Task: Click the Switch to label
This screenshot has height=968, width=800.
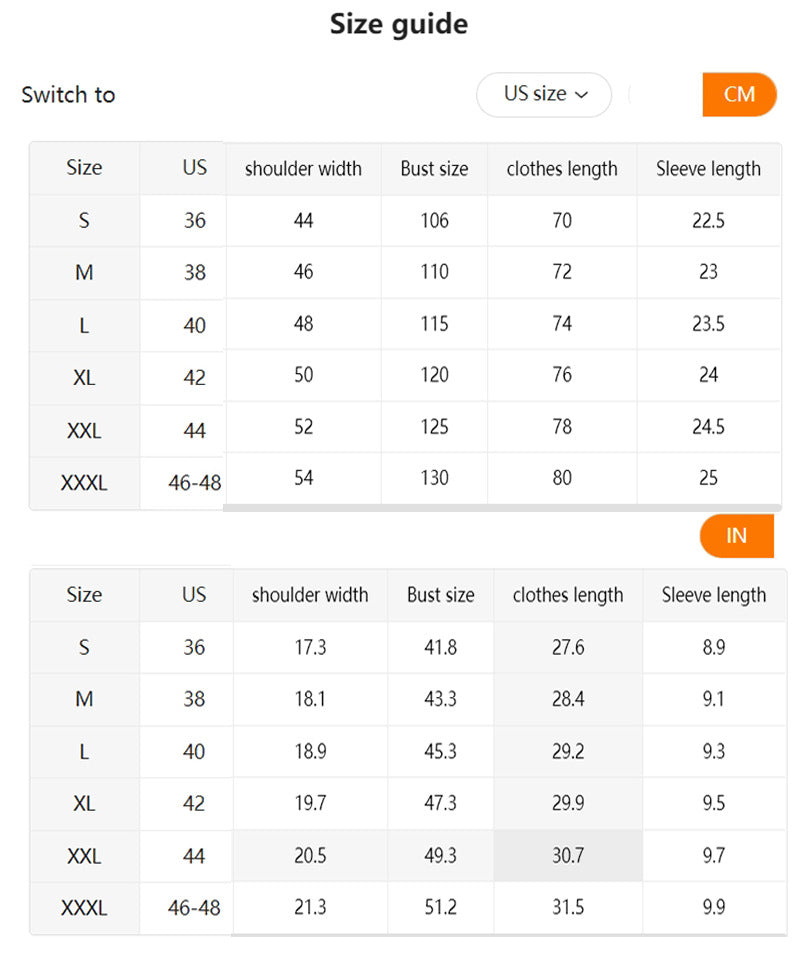Action: (68, 95)
